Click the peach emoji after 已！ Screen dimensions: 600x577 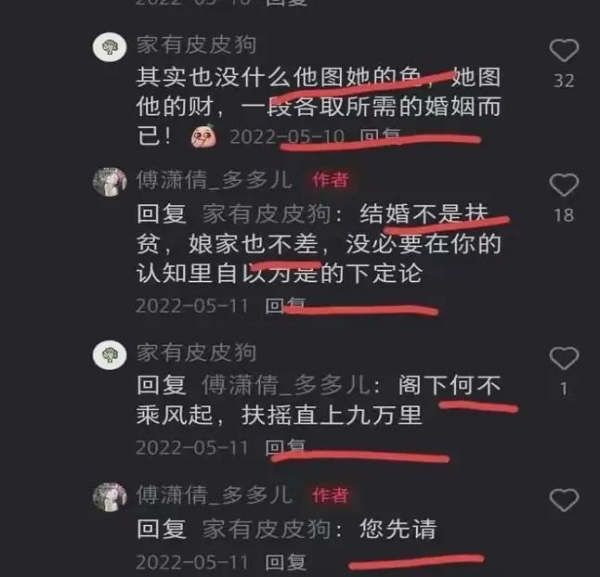tap(204, 135)
